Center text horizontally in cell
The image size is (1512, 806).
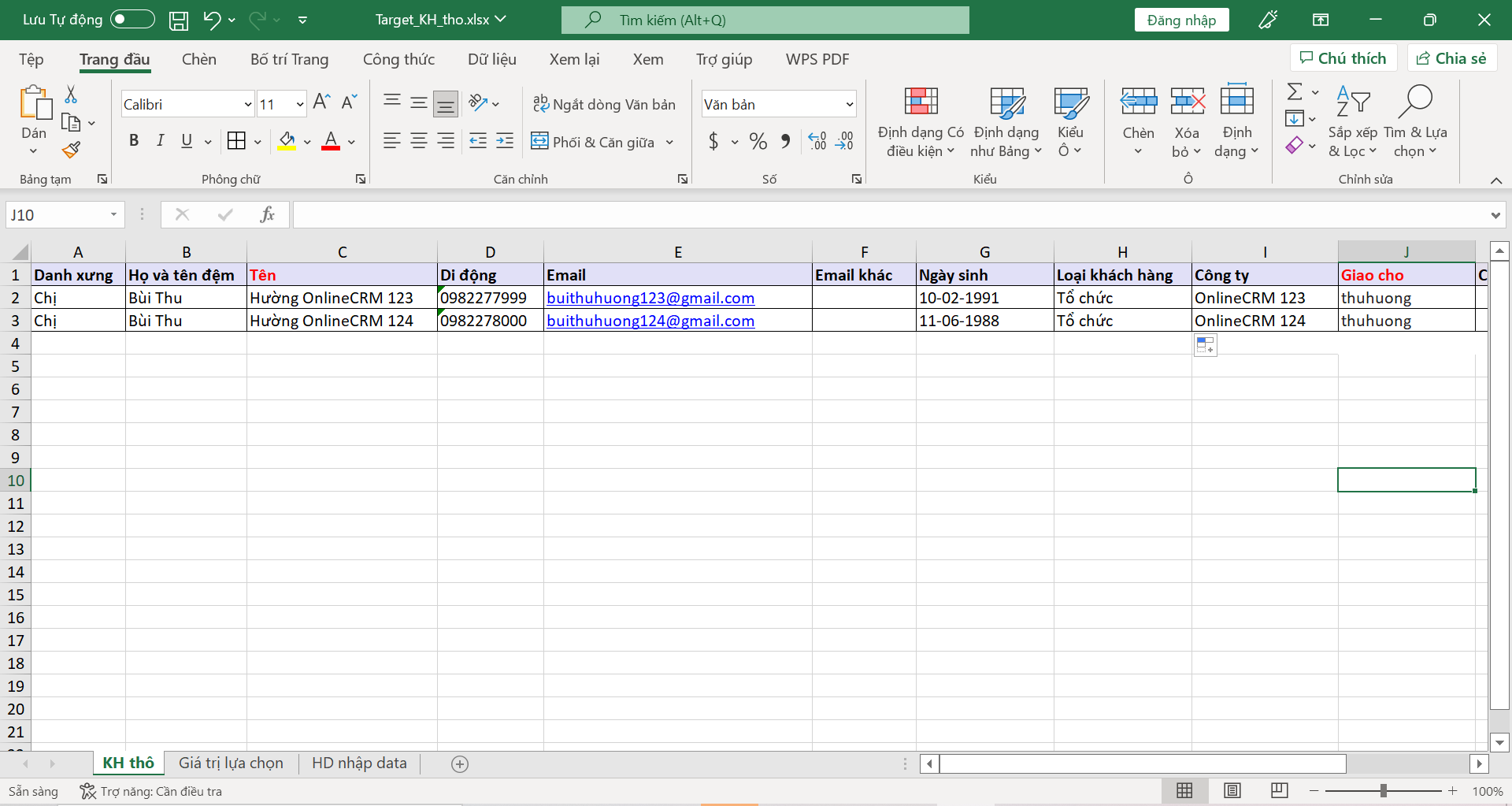tap(419, 140)
